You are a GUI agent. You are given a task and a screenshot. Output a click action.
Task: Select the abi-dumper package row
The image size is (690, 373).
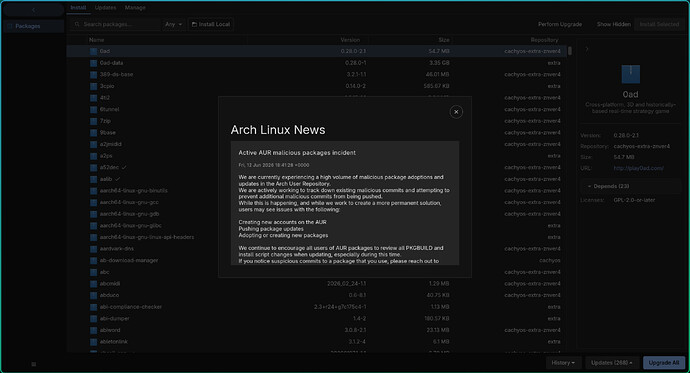pyautogui.click(x=316, y=318)
